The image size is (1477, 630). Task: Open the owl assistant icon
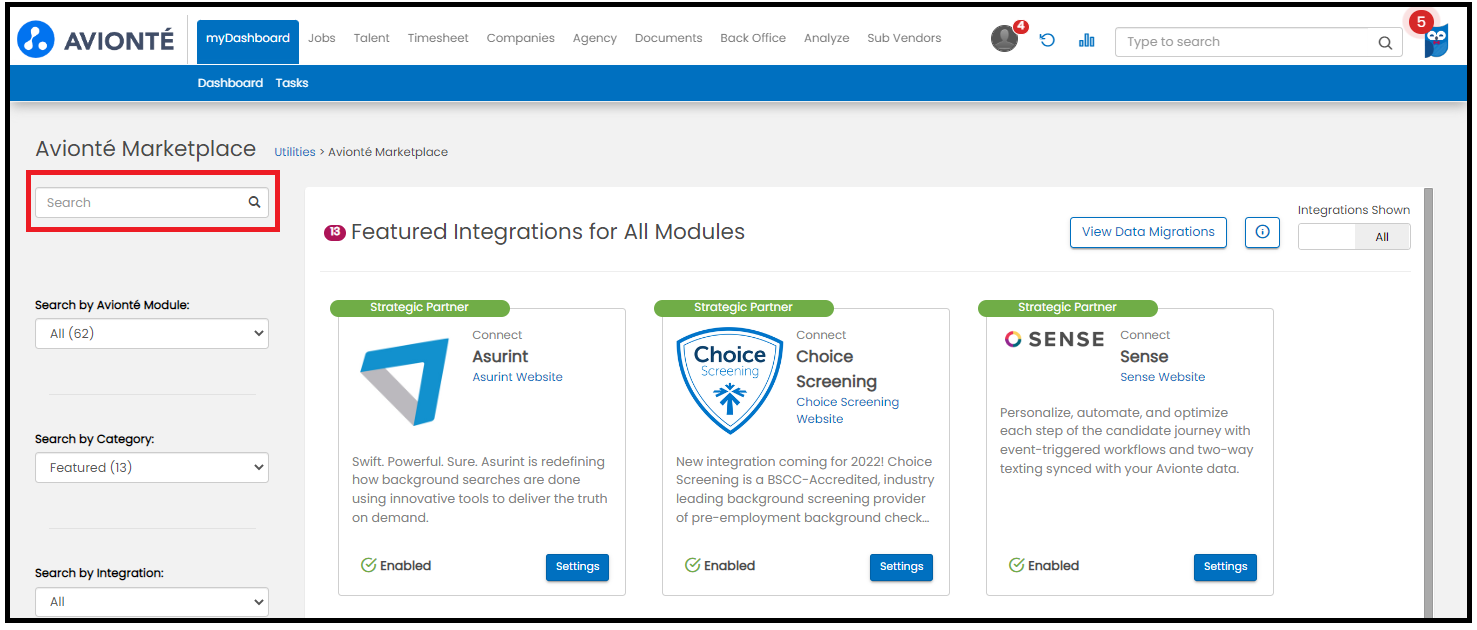(x=1437, y=40)
